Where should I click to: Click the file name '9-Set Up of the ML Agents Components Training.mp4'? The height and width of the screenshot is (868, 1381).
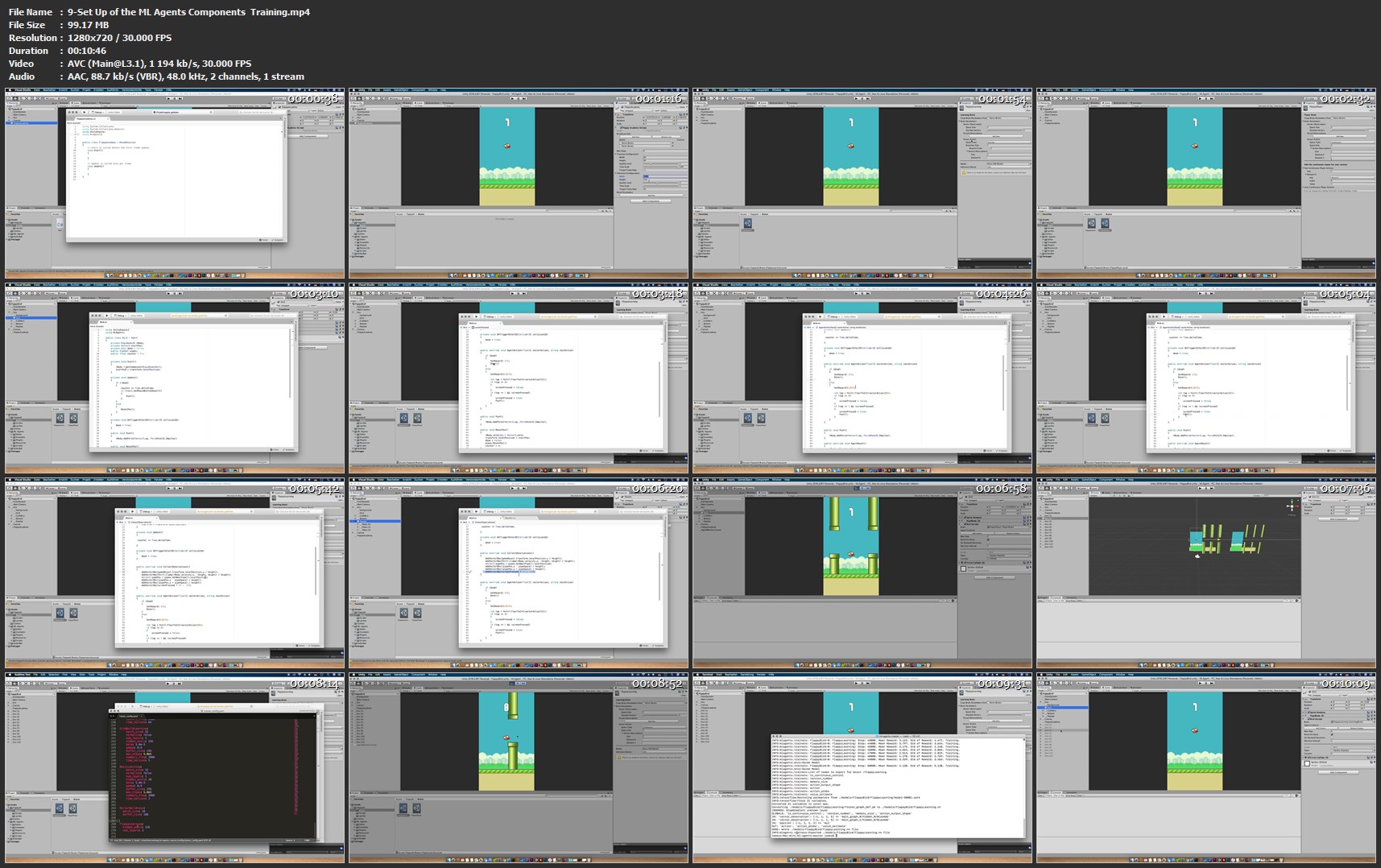pyautogui.click(x=188, y=12)
